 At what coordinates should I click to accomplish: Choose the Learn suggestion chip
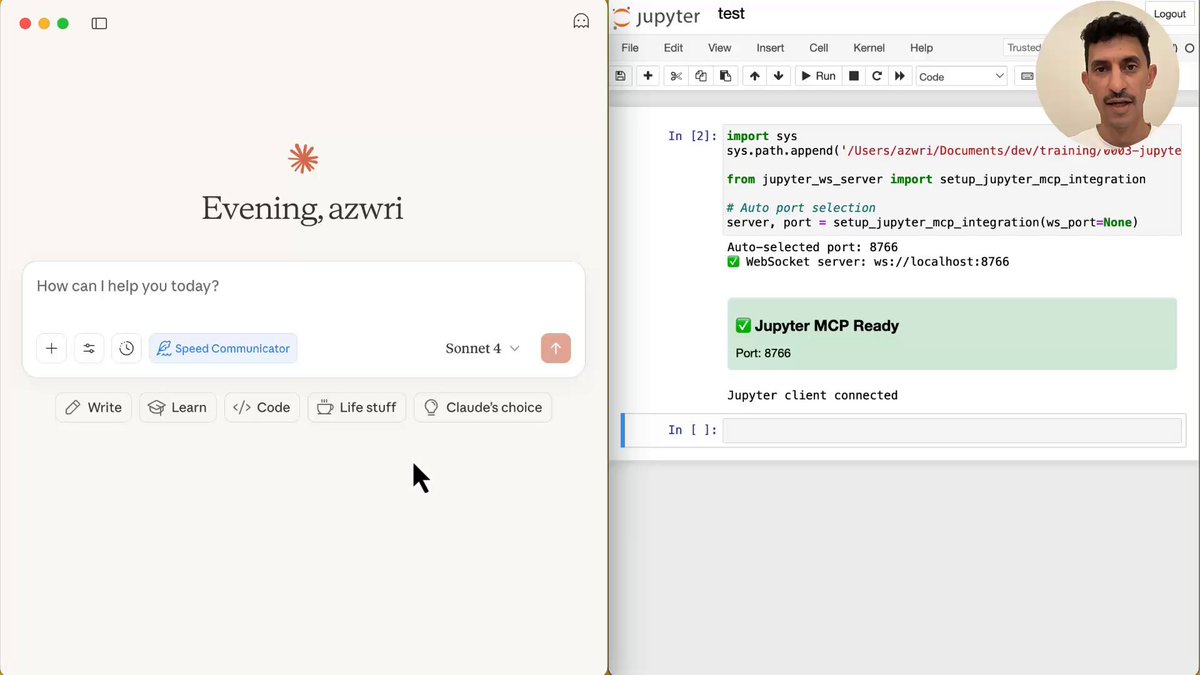[178, 407]
